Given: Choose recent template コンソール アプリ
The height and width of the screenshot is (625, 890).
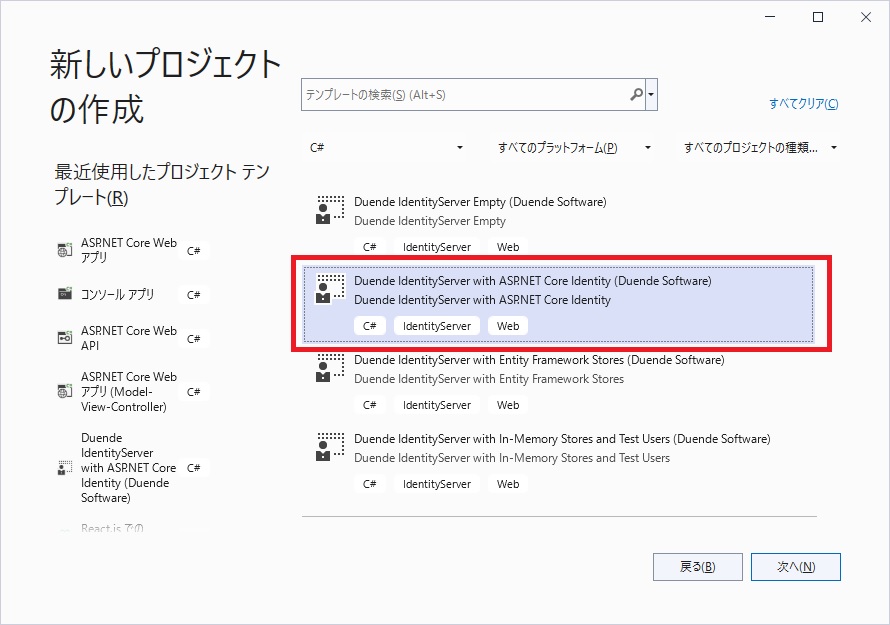Looking at the screenshot, I should [x=117, y=294].
